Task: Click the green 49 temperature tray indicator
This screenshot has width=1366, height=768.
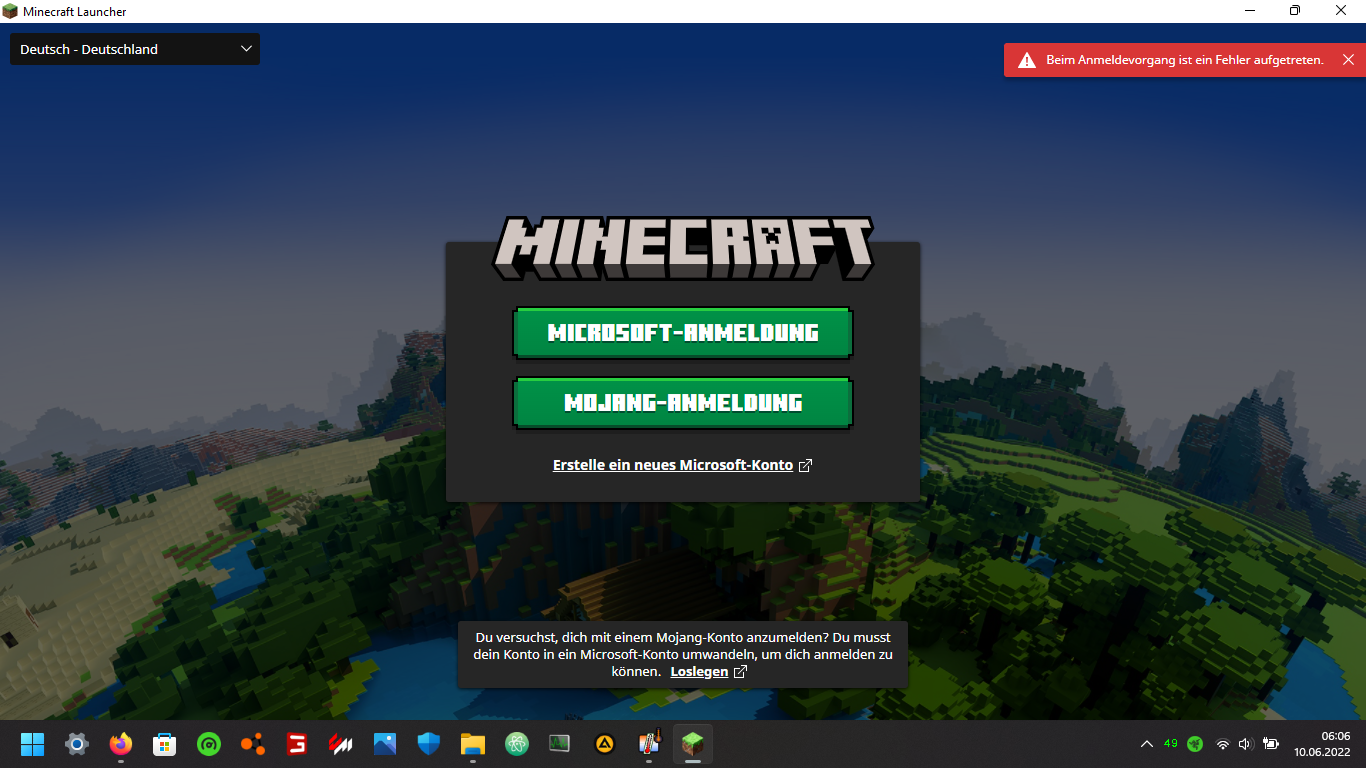Action: click(1171, 743)
